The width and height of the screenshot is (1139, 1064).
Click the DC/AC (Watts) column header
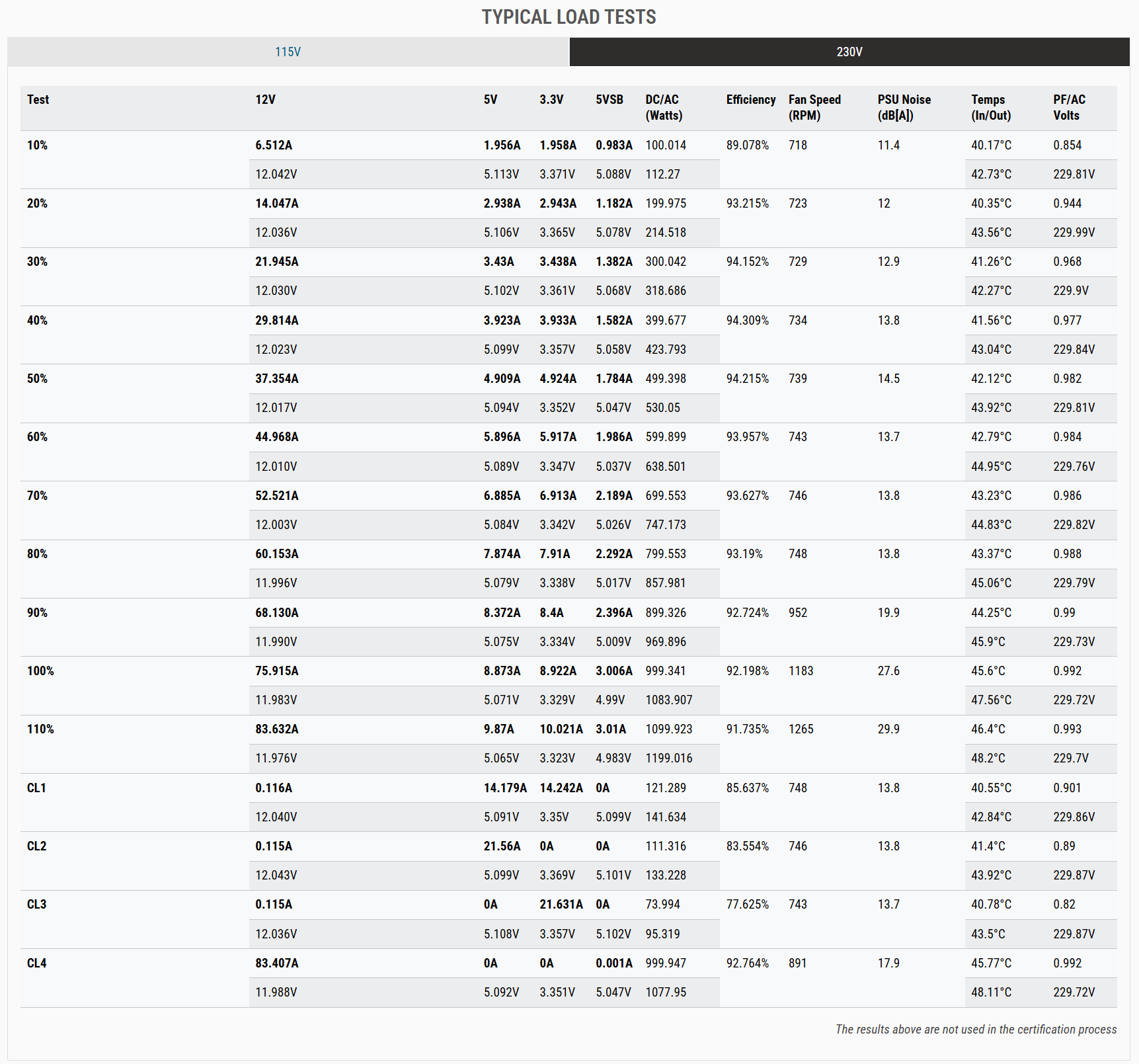point(664,107)
